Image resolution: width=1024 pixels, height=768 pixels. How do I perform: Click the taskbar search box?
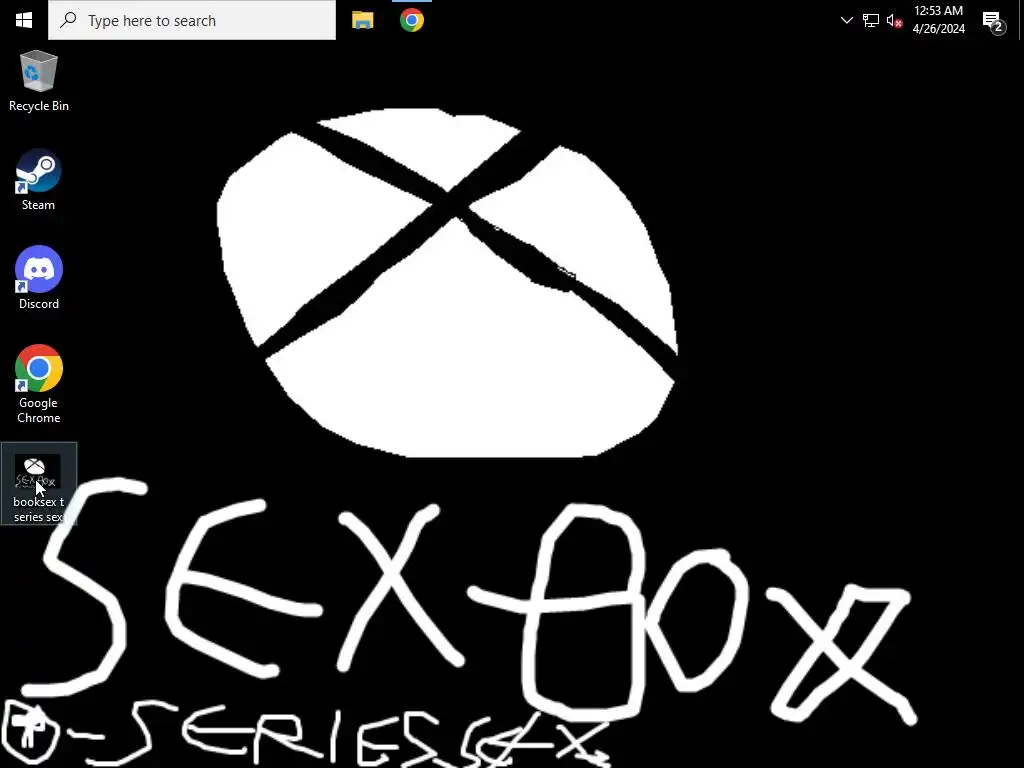click(192, 20)
